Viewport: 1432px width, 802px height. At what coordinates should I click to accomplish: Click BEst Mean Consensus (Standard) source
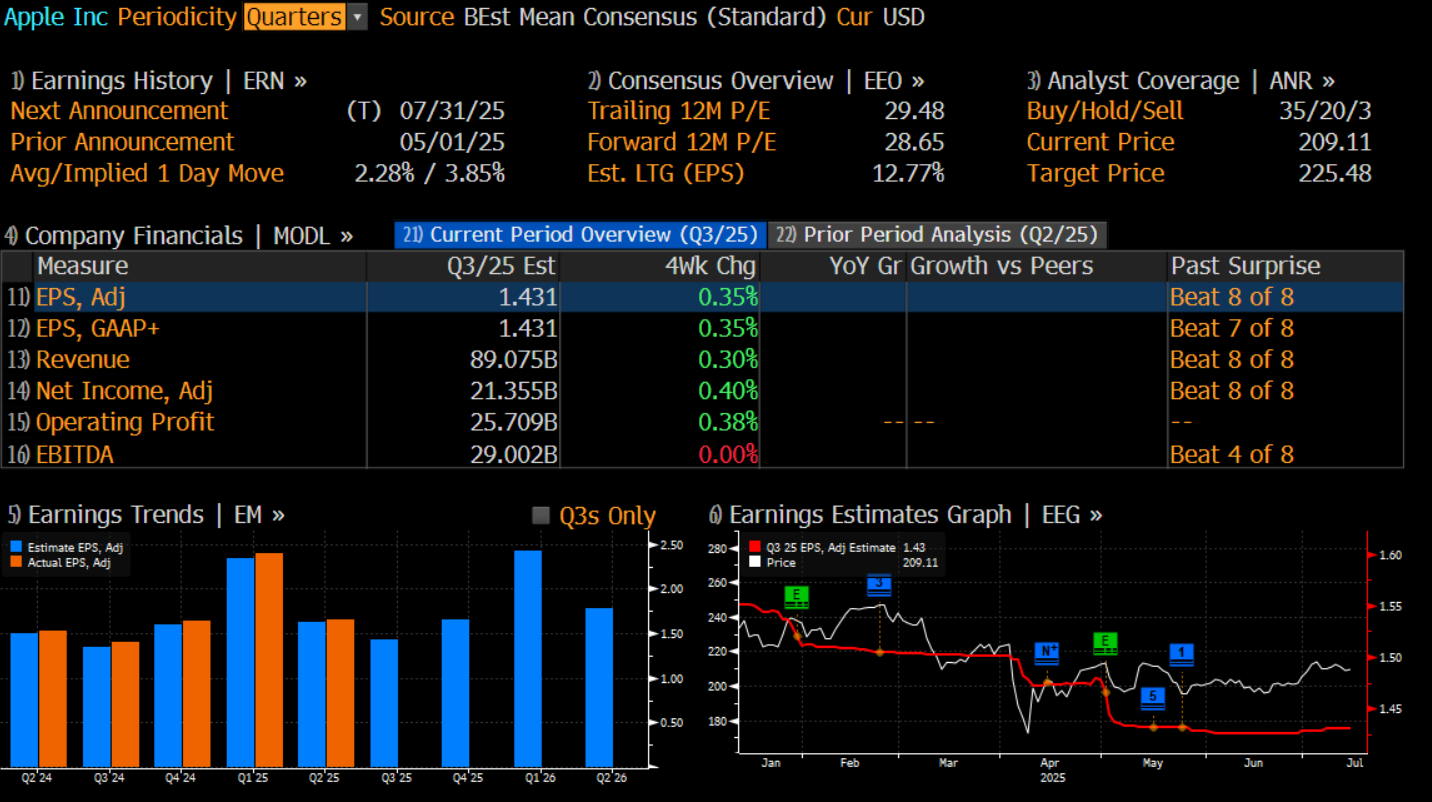tap(646, 17)
